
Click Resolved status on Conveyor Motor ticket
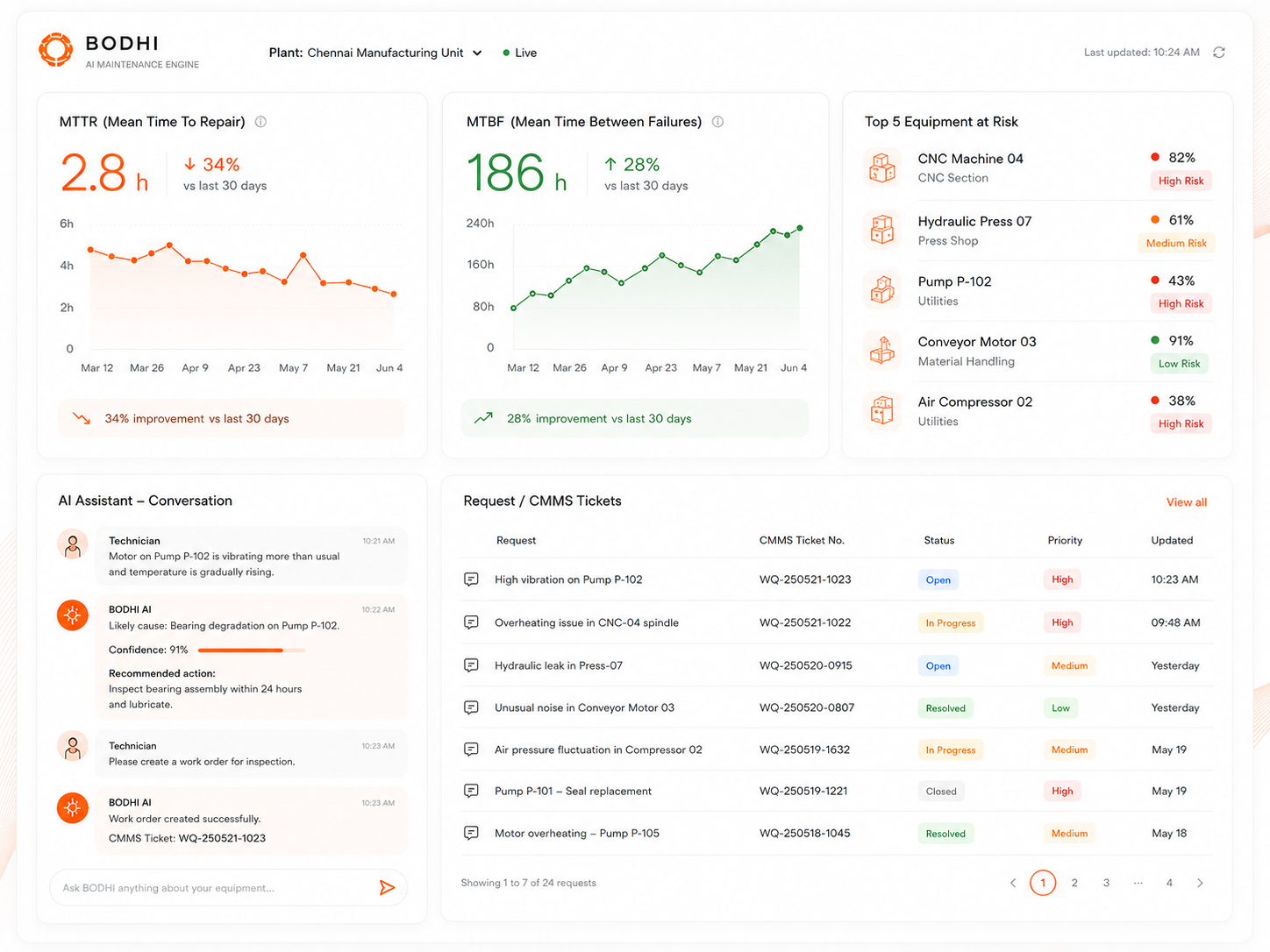point(945,708)
